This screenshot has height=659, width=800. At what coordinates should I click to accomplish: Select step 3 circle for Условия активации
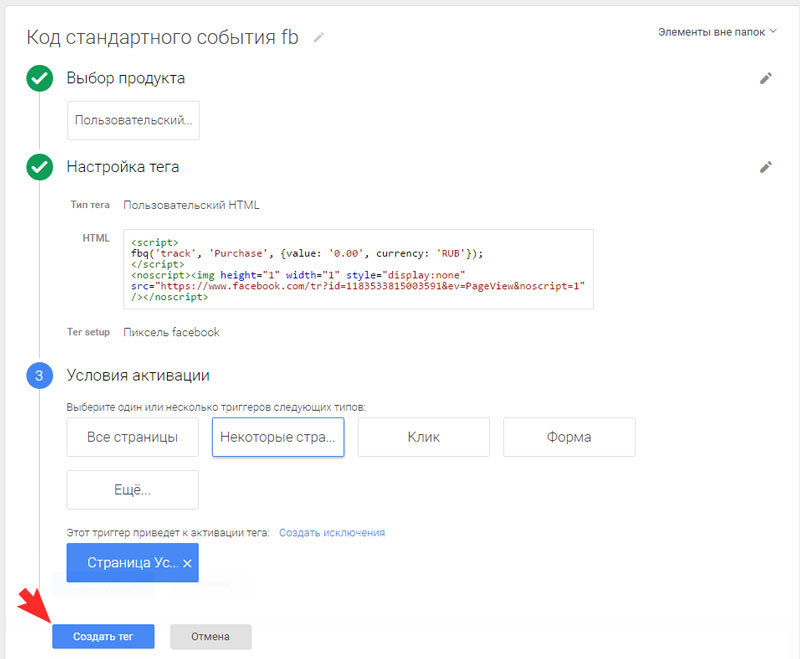click(39, 376)
